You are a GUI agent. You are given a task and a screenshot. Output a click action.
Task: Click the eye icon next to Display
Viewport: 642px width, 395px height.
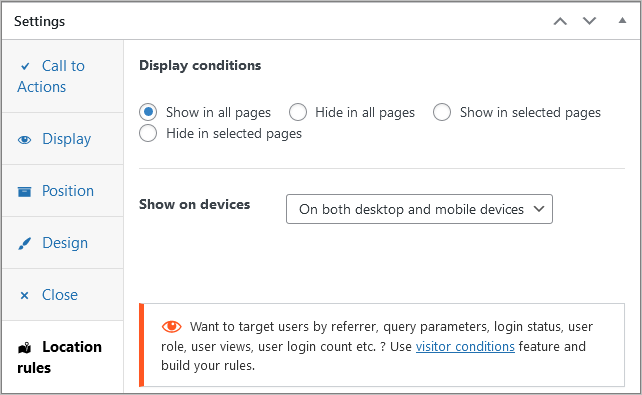coord(25,140)
